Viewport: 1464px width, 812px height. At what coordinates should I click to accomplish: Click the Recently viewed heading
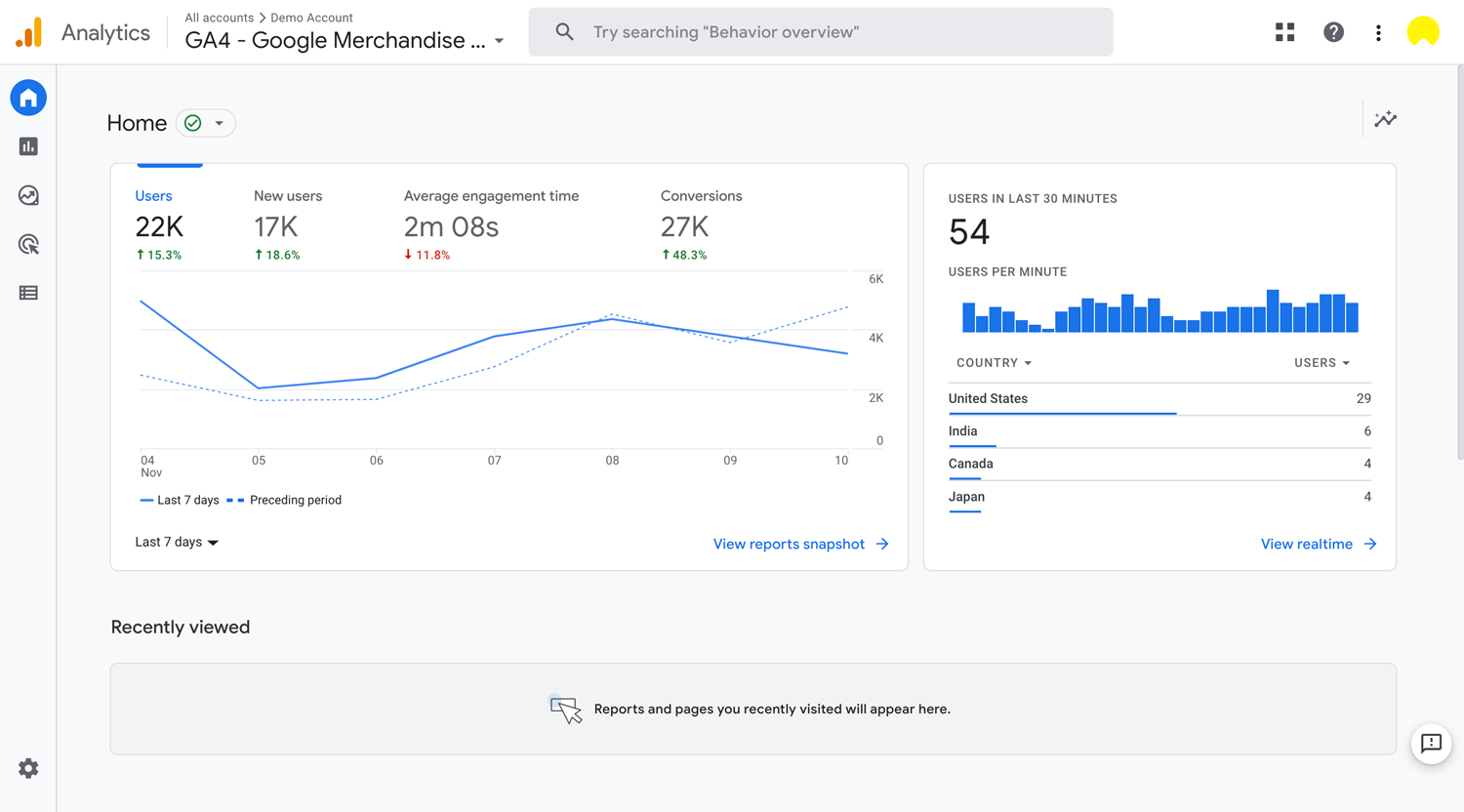[x=181, y=628]
